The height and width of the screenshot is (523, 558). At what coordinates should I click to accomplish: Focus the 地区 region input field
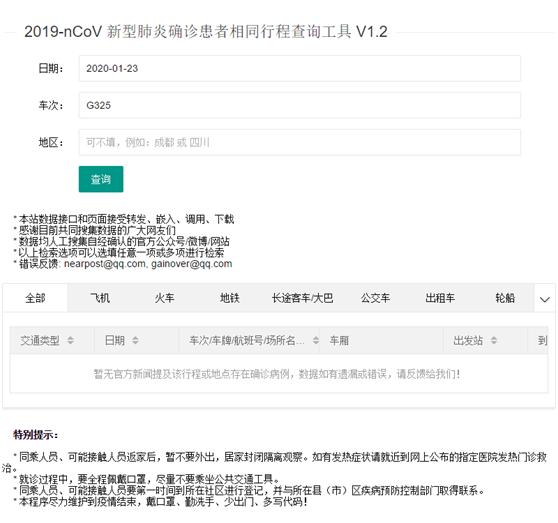point(300,142)
